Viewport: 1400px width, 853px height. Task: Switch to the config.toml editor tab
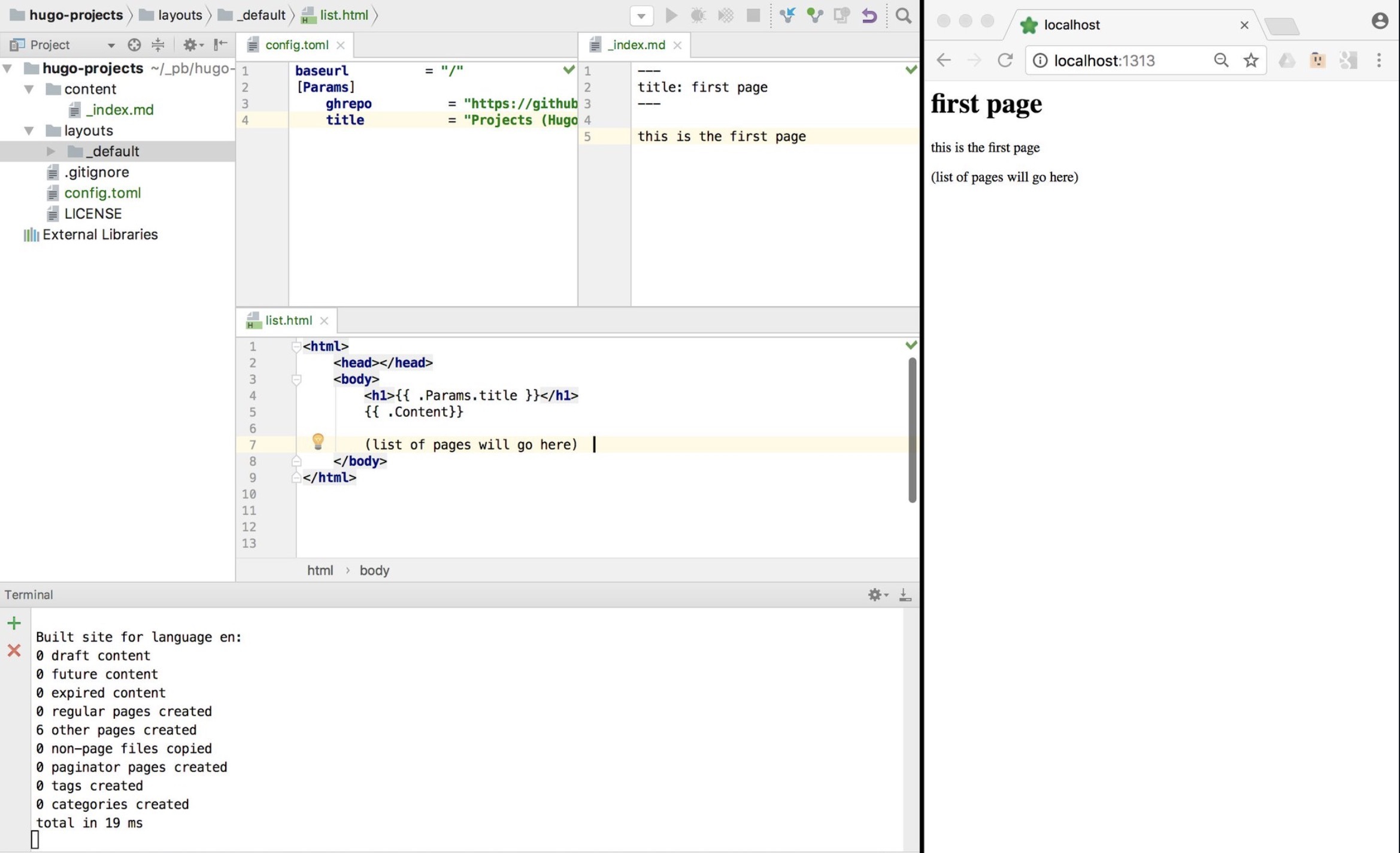[296, 45]
